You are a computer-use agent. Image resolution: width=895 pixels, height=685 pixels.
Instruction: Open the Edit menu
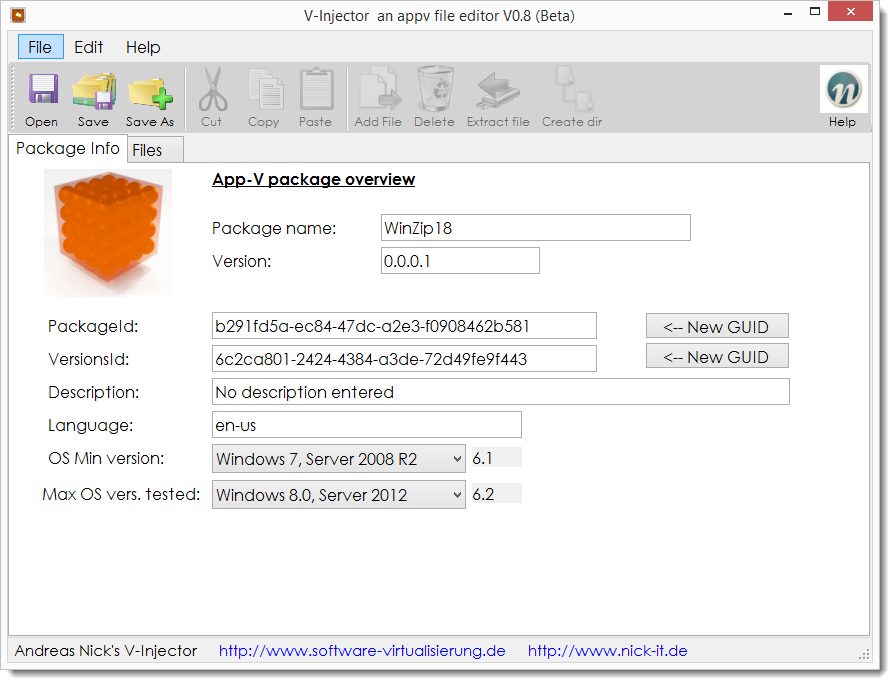coord(88,47)
